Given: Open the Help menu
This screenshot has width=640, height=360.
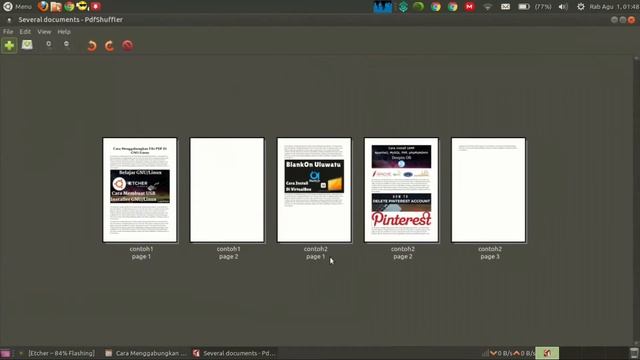Looking at the screenshot, I should 64,31.
